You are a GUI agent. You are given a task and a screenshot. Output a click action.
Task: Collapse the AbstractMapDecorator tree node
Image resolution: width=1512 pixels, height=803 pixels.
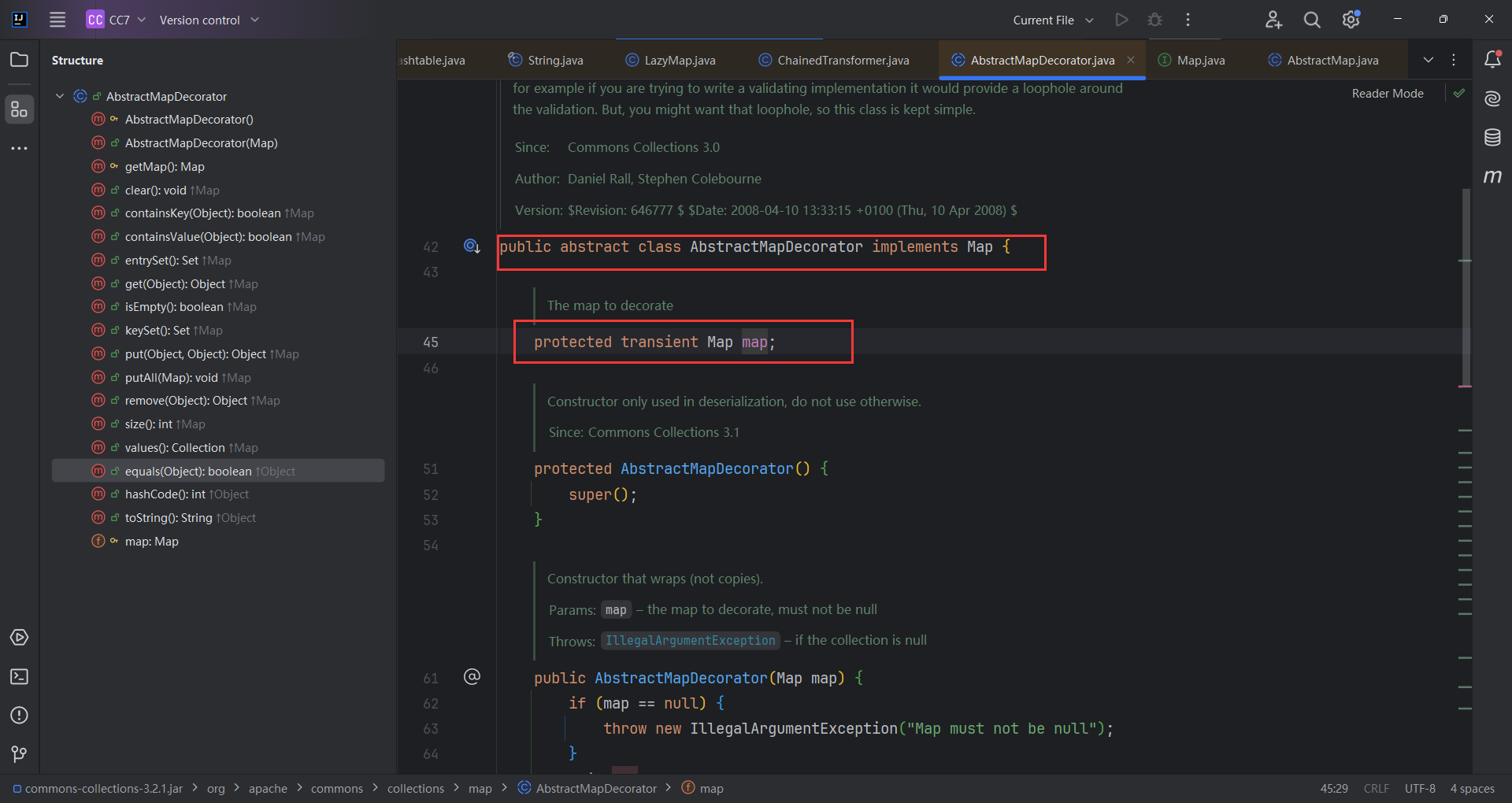tap(60, 96)
